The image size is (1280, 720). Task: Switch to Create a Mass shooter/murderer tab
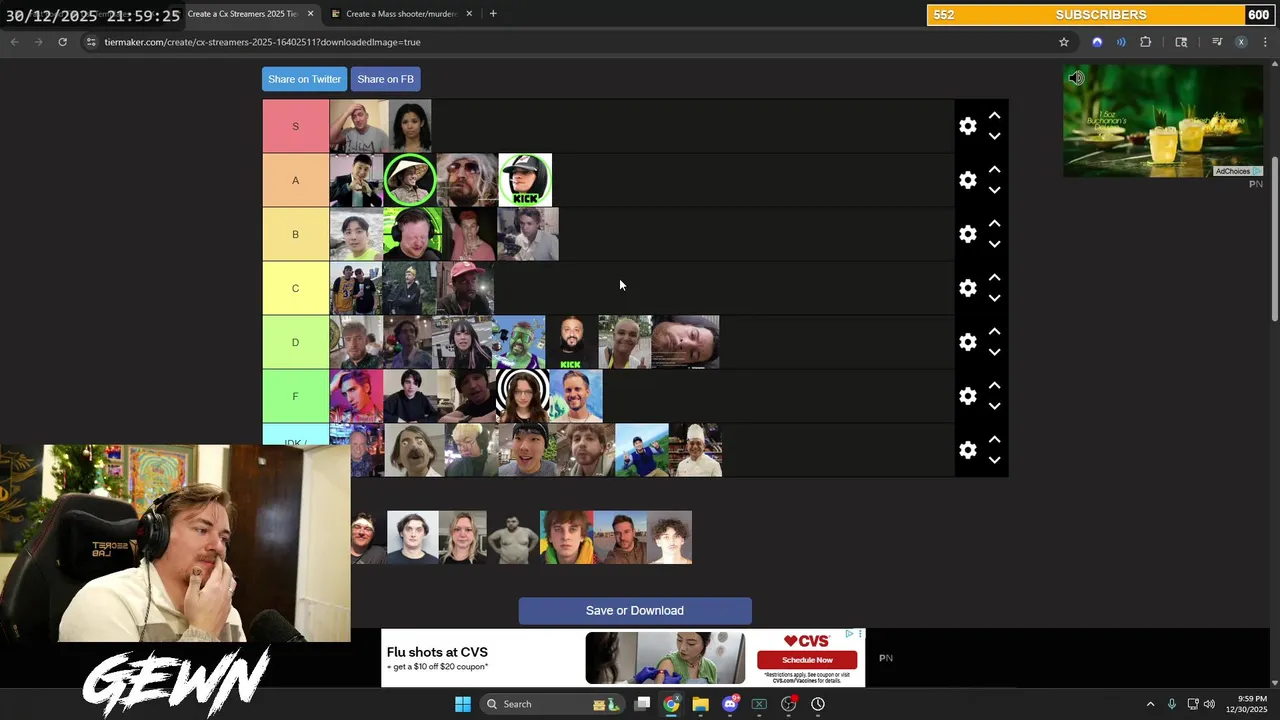pos(400,14)
